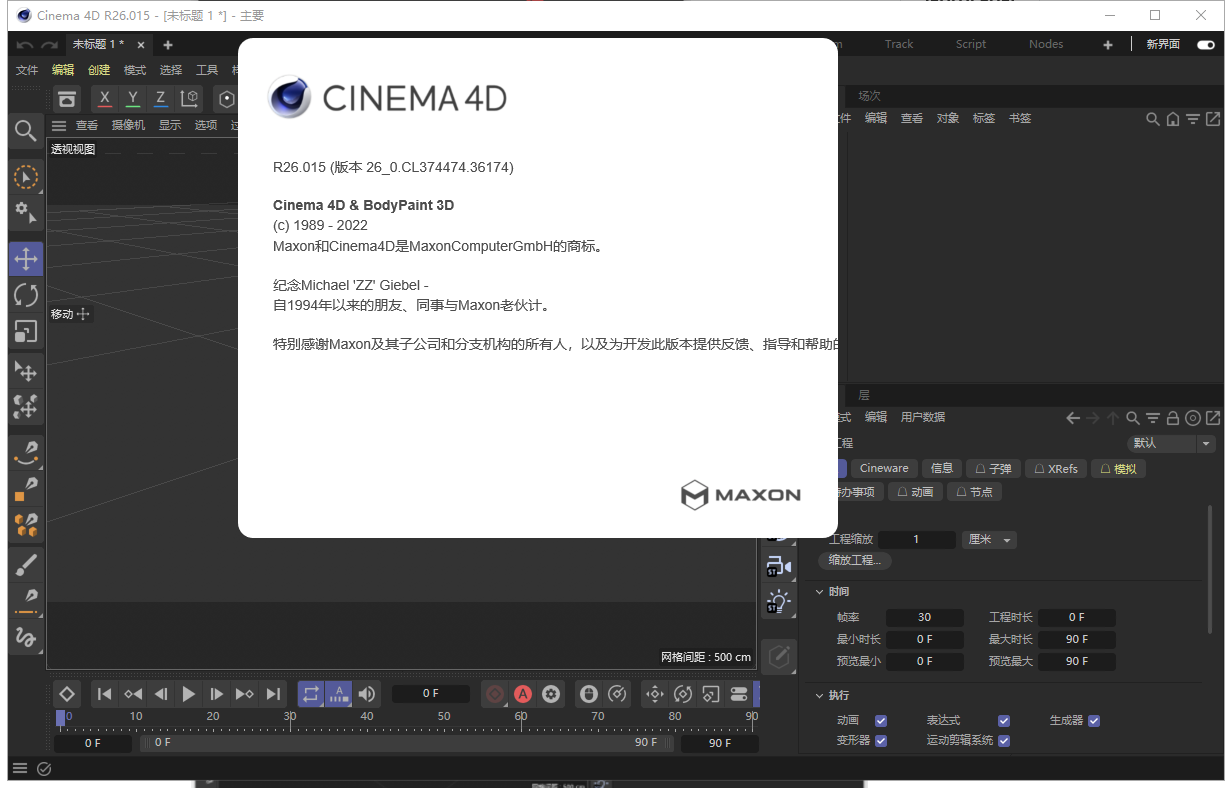This screenshot has width=1232, height=788.
Task: Toggle the Y axis lock icon
Action: click(x=133, y=99)
